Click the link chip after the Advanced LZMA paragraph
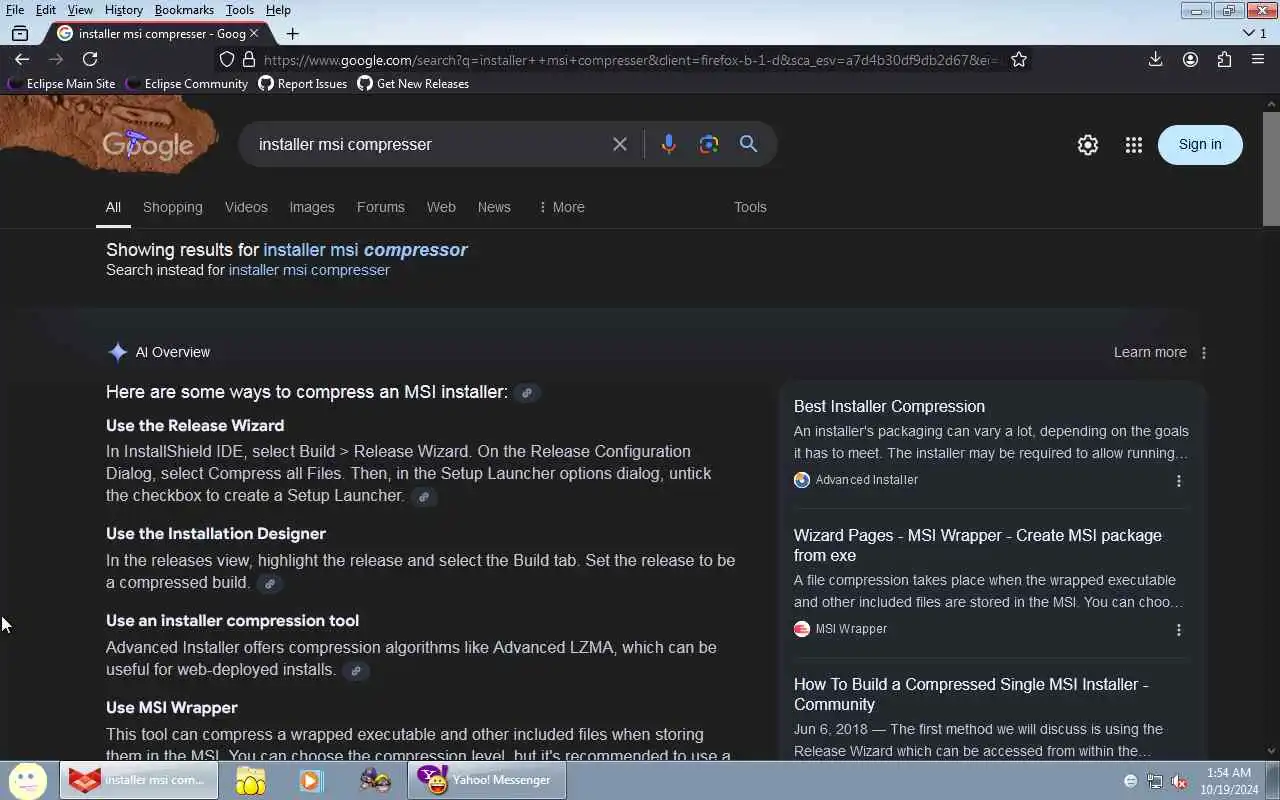The height and width of the screenshot is (800, 1280). pos(355,671)
